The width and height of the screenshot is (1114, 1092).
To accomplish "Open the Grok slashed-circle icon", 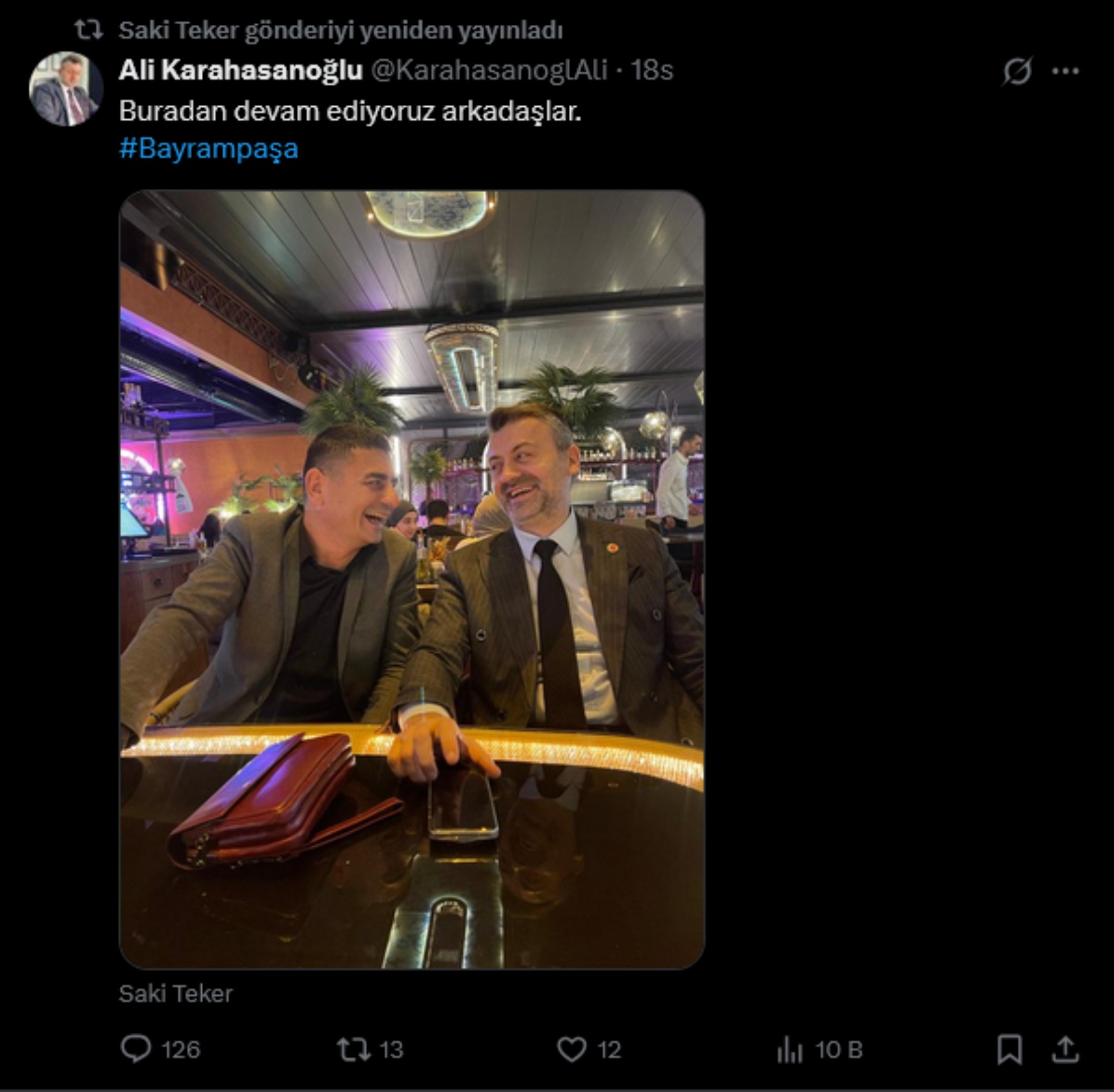I will click(1016, 71).
